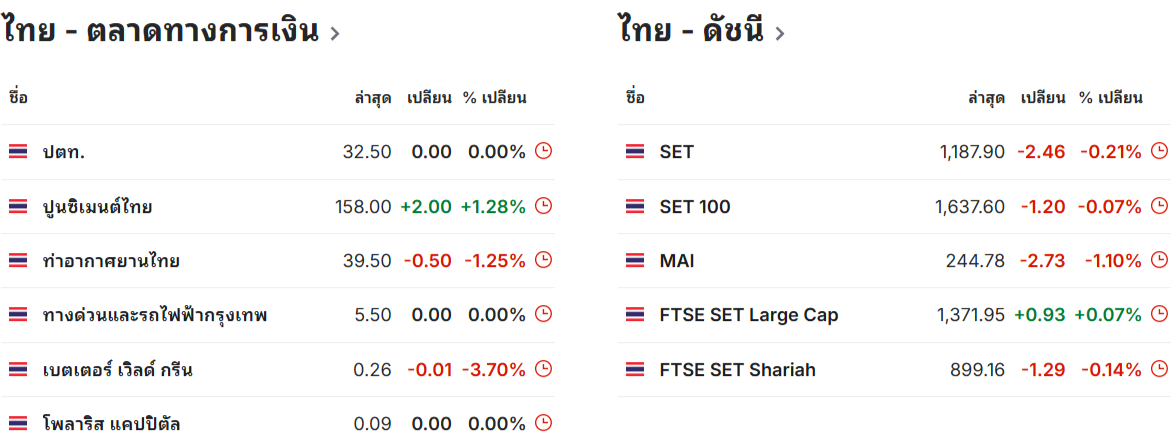1173x439 pixels.
Task: Open the ปตท. stock link
Action: 64,152
